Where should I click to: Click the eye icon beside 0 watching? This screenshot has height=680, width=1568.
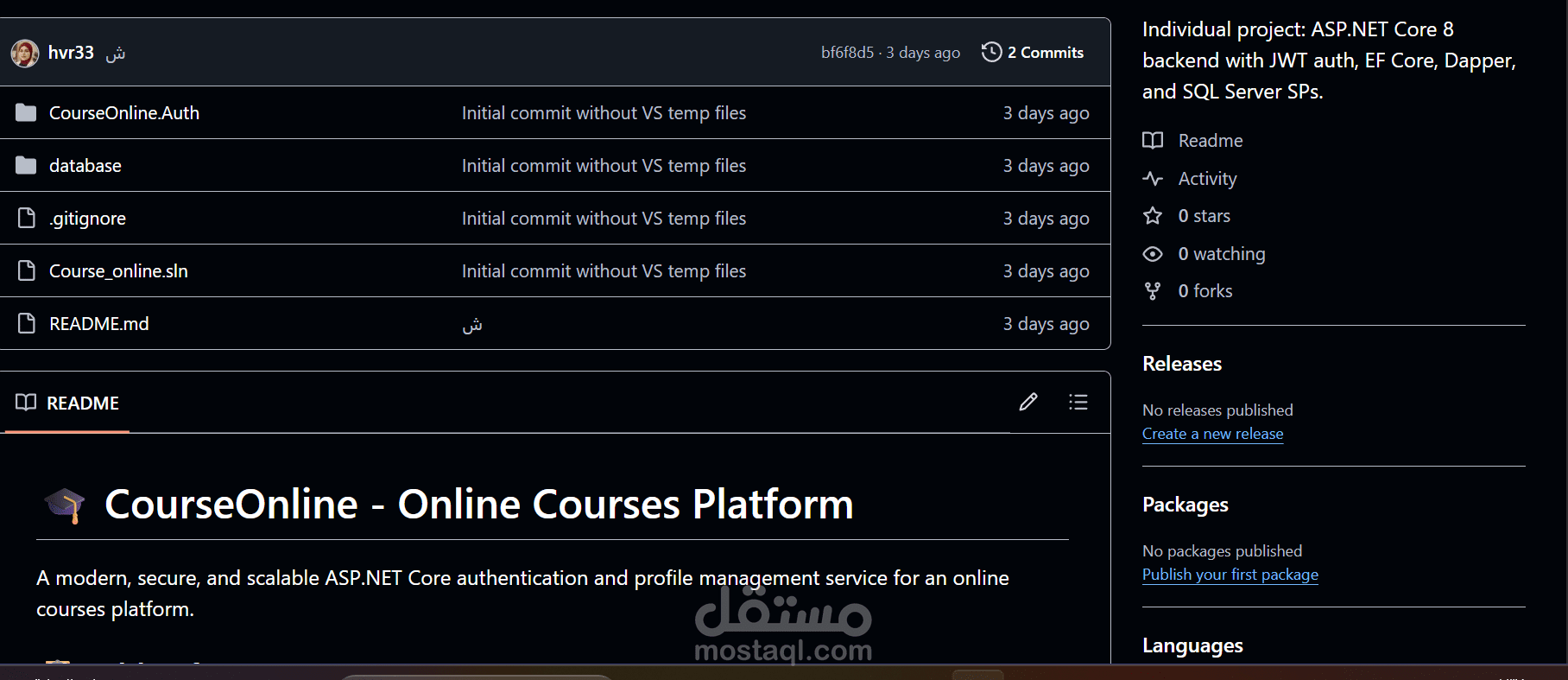pos(1153,254)
